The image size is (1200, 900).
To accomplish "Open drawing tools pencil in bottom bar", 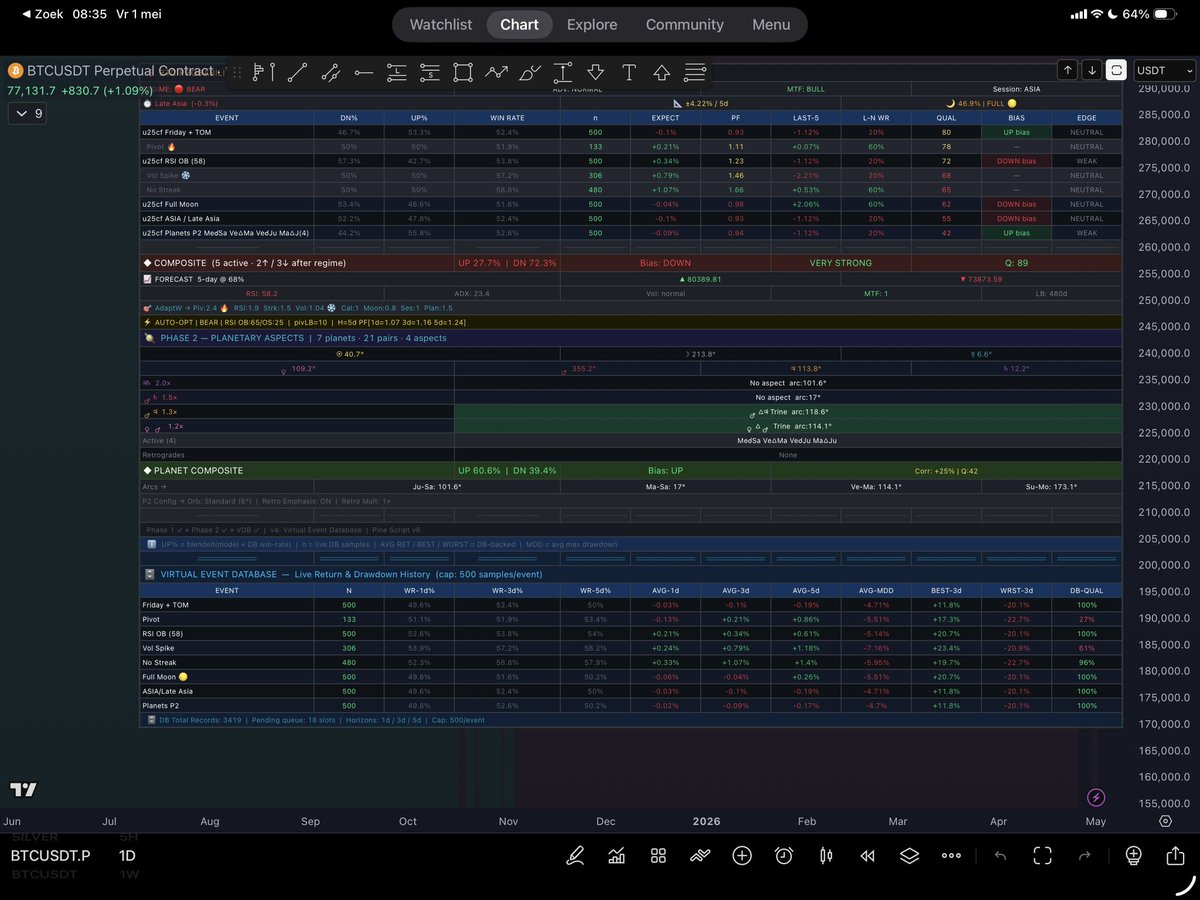I will (575, 856).
